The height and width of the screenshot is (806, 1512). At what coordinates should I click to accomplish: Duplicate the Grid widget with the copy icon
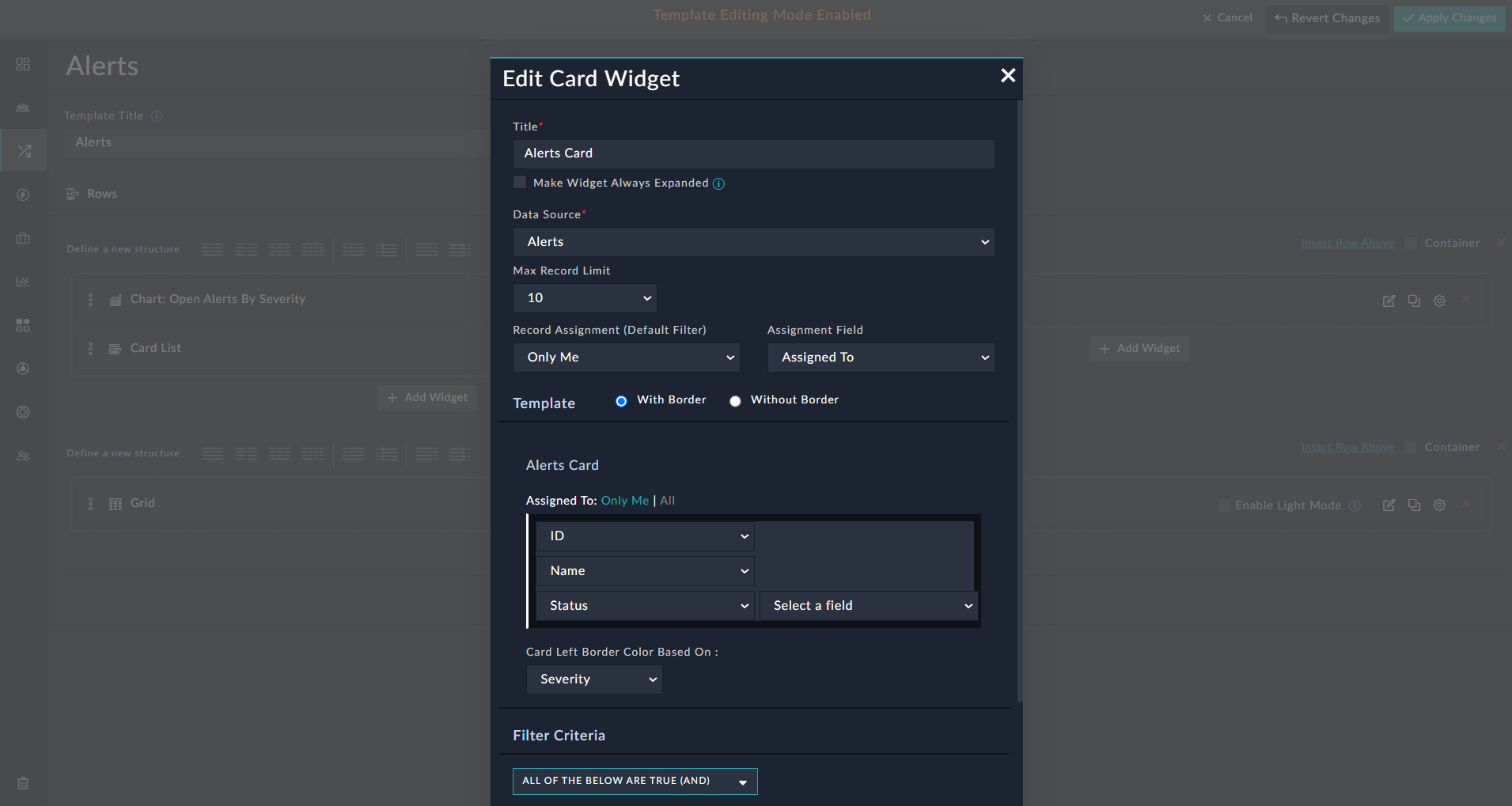pyautogui.click(x=1414, y=505)
